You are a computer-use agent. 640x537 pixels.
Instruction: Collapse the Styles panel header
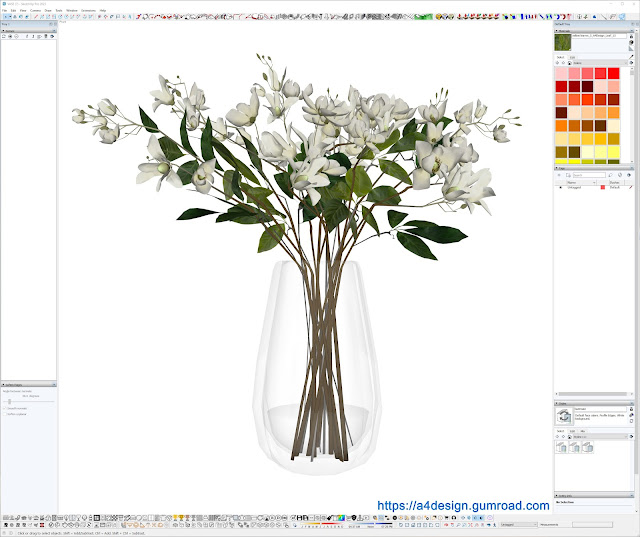pyautogui.click(x=594, y=403)
